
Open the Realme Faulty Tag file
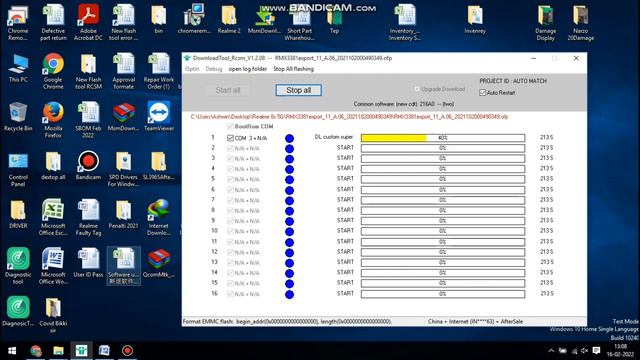point(88,218)
